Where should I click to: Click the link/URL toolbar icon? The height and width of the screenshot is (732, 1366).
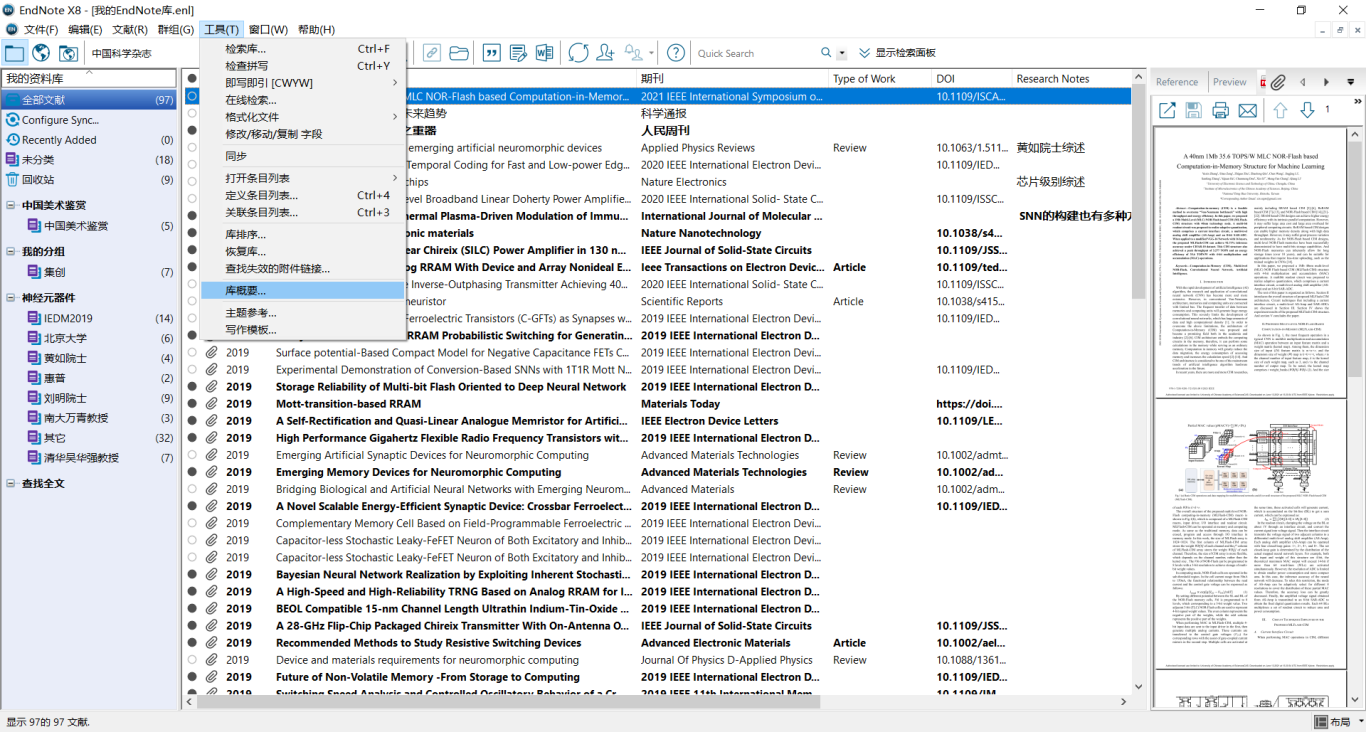pos(431,53)
